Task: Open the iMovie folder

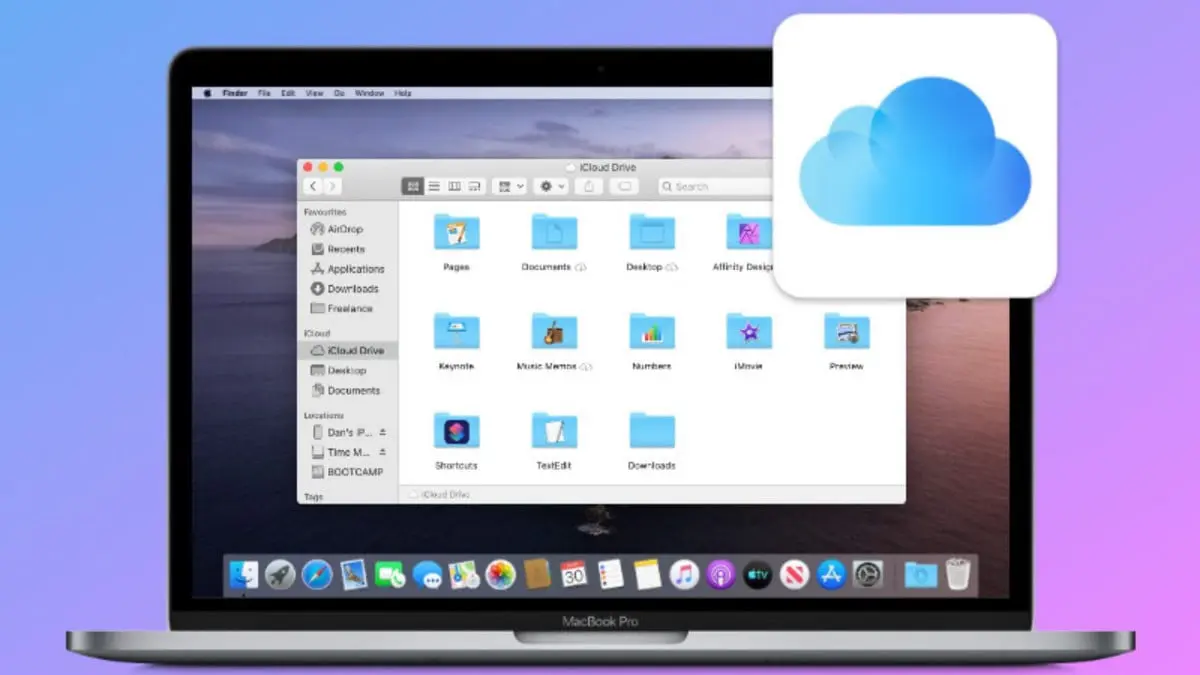Action: click(x=749, y=331)
